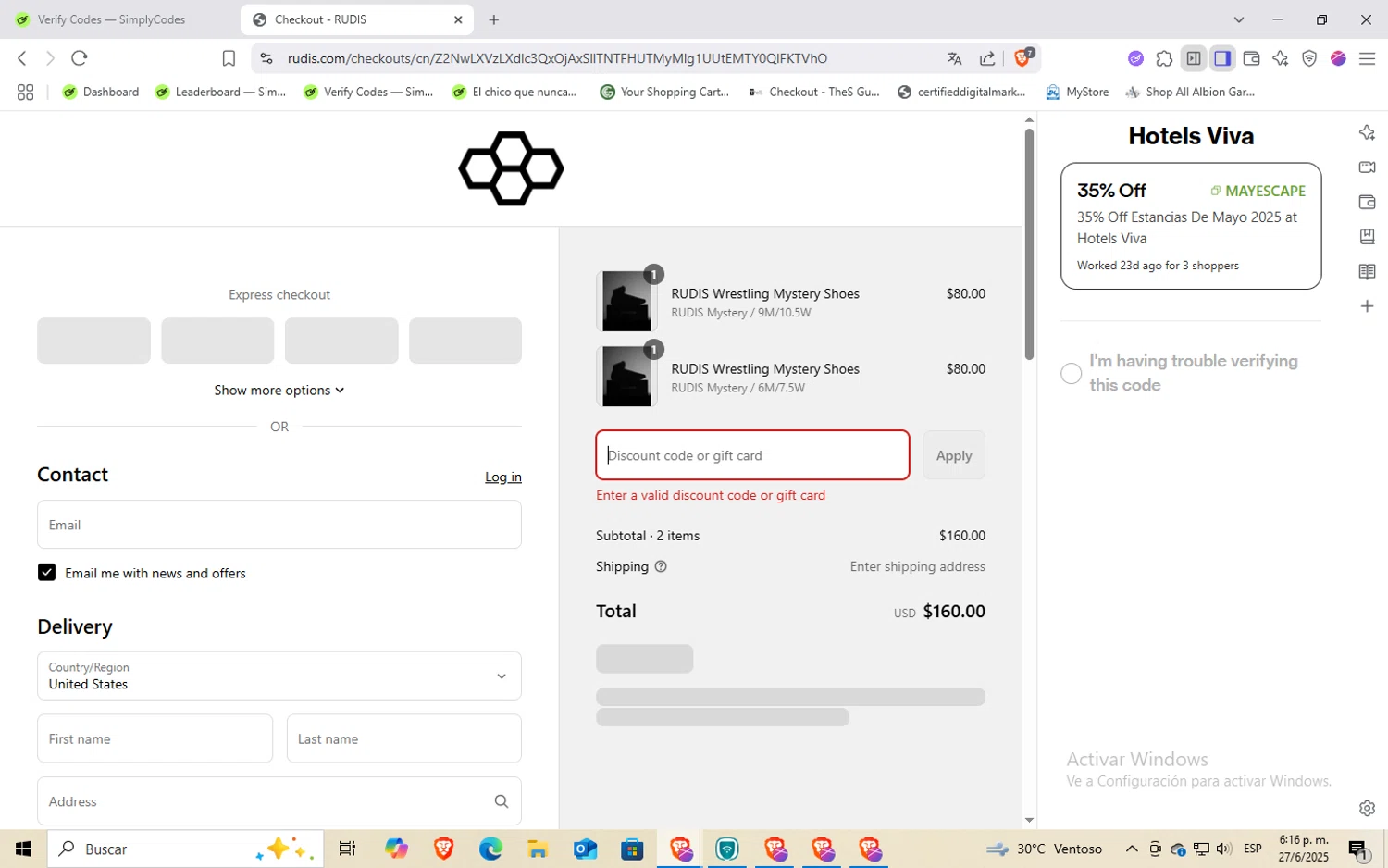Open sidebar wallet icon
1388x868 pixels.
1367,202
